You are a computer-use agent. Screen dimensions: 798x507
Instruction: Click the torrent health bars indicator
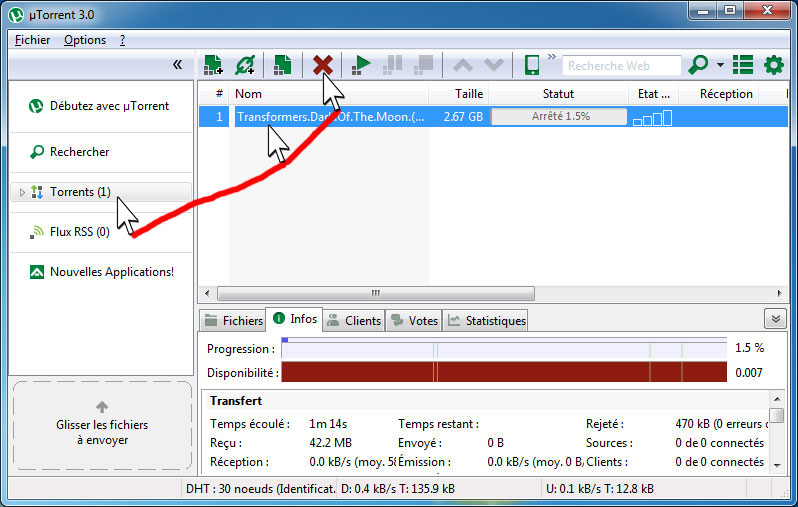click(x=652, y=118)
